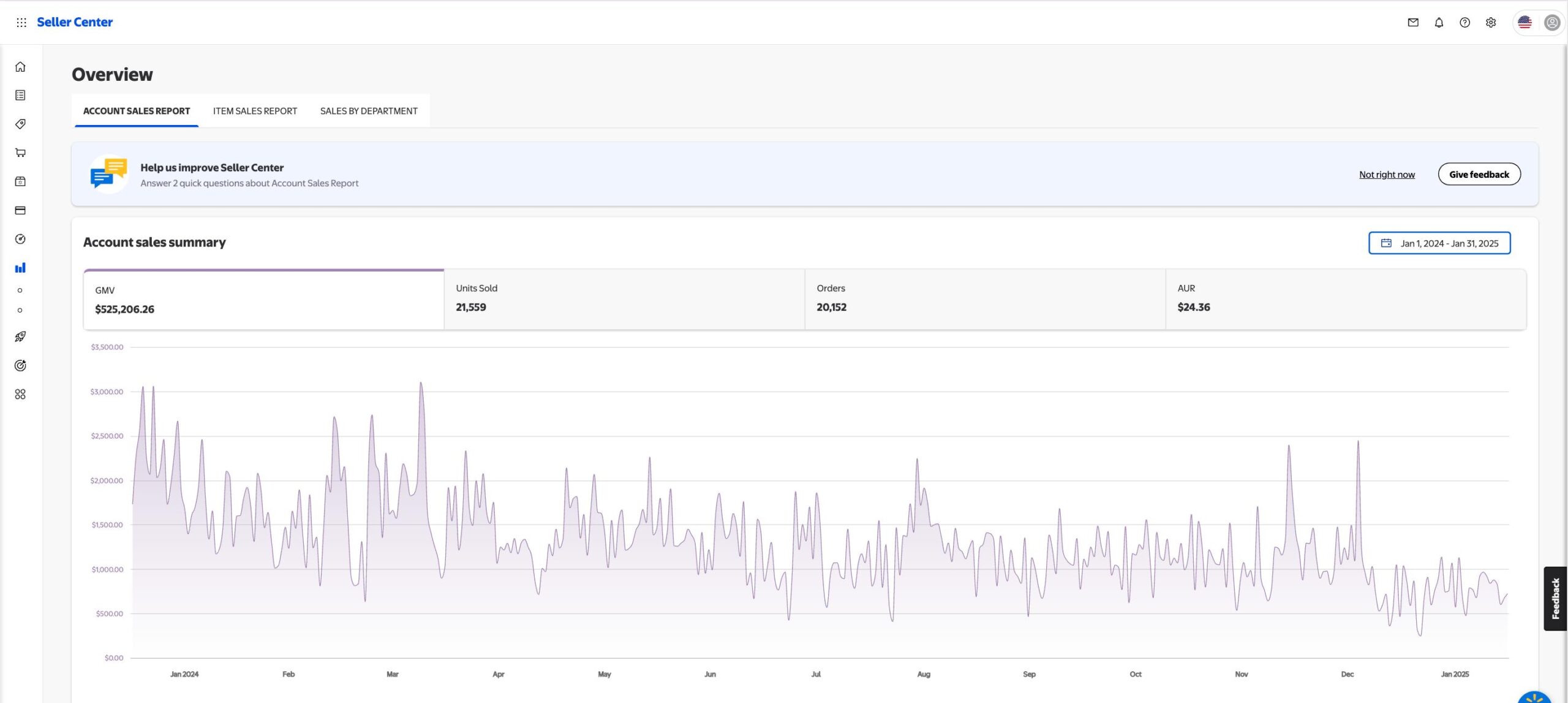This screenshot has height=703, width=1568.
Task: Click the Jan 2024 axis label
Action: click(x=184, y=674)
